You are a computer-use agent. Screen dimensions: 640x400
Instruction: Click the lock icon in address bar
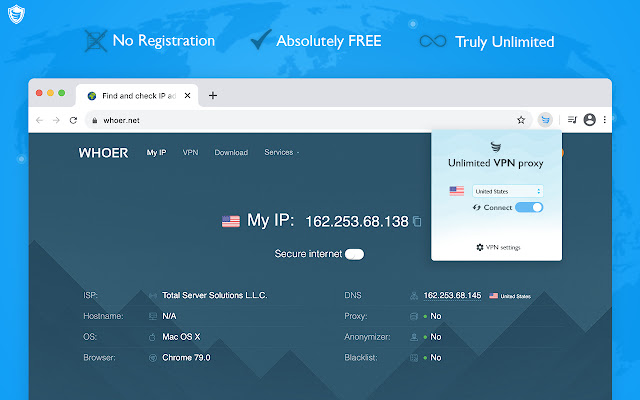[x=95, y=120]
